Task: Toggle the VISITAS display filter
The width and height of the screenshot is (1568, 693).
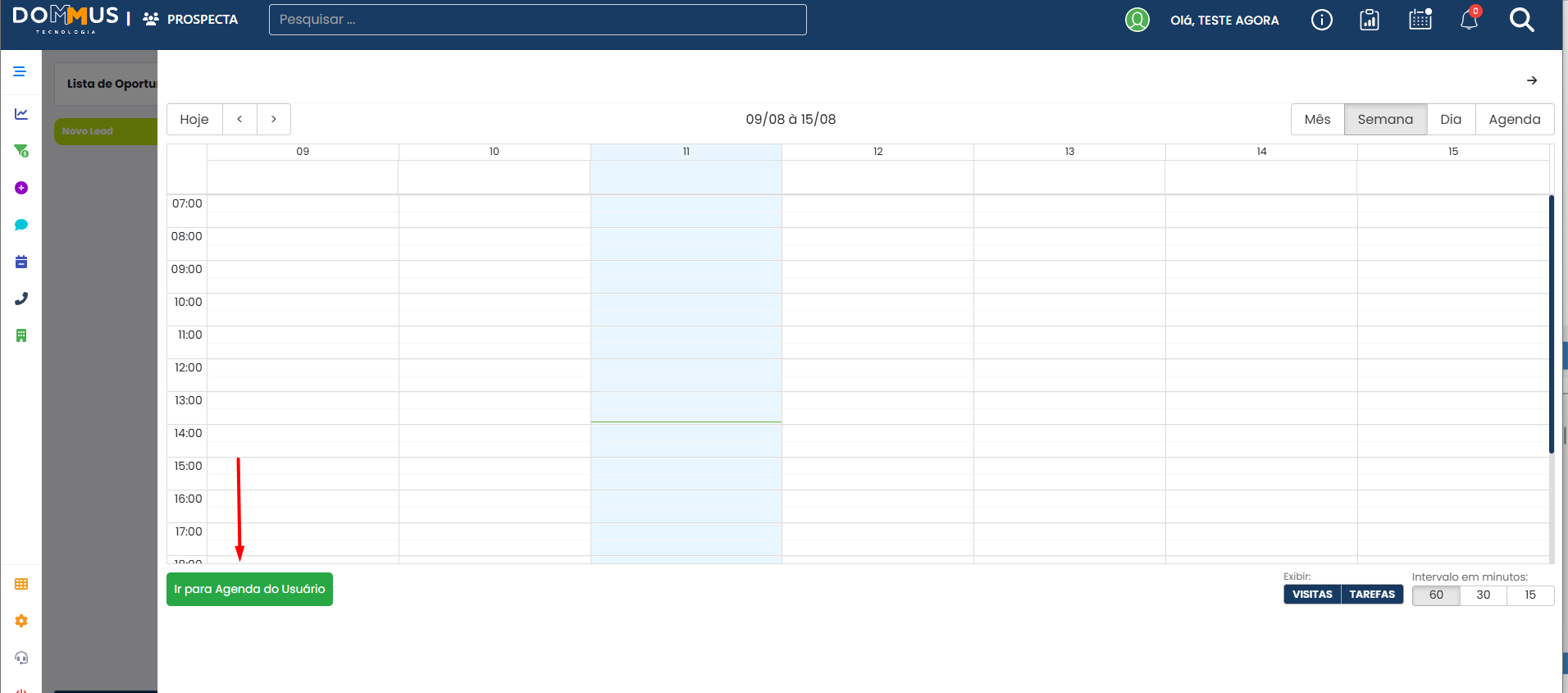Action: pos(1312,595)
